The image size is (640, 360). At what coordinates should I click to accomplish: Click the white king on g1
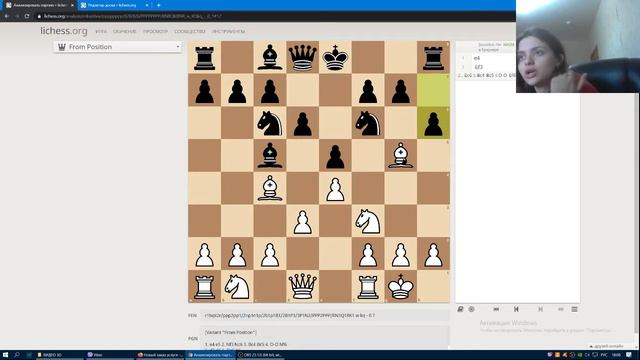pos(400,286)
